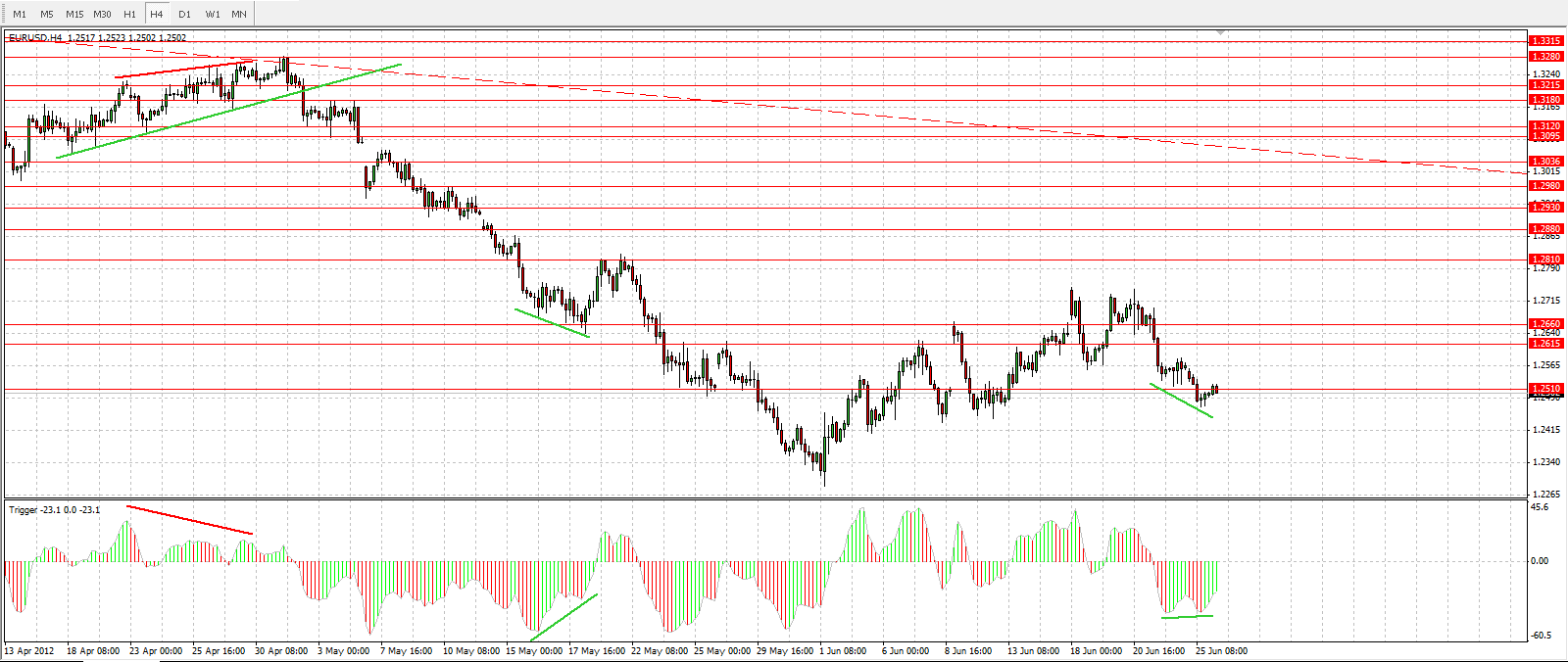Select the green line under latest June candles
The width and height of the screenshot is (1568, 662).
pos(1181,401)
